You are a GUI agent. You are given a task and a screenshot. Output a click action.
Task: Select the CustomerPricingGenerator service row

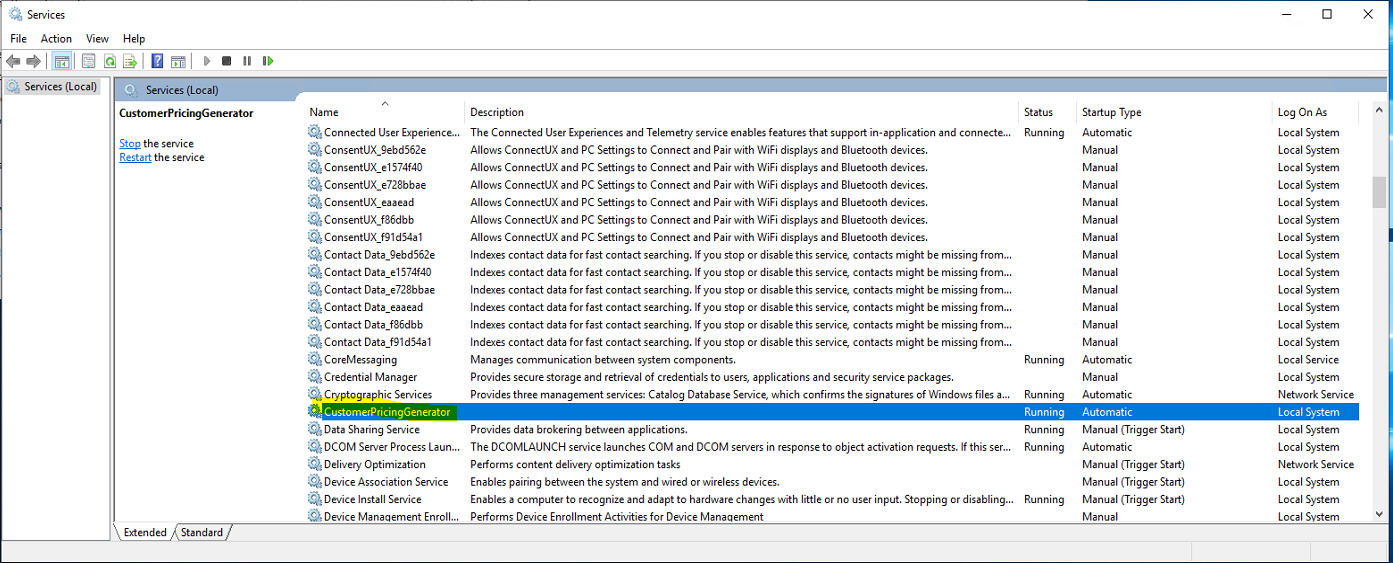click(x=832, y=412)
